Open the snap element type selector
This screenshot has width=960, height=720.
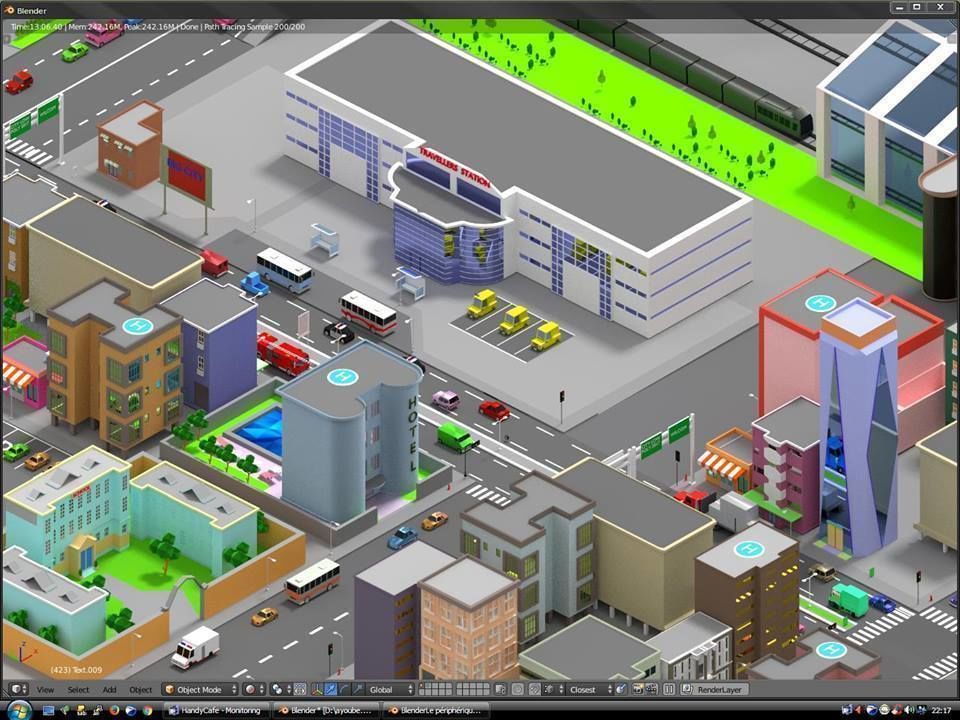coord(552,689)
